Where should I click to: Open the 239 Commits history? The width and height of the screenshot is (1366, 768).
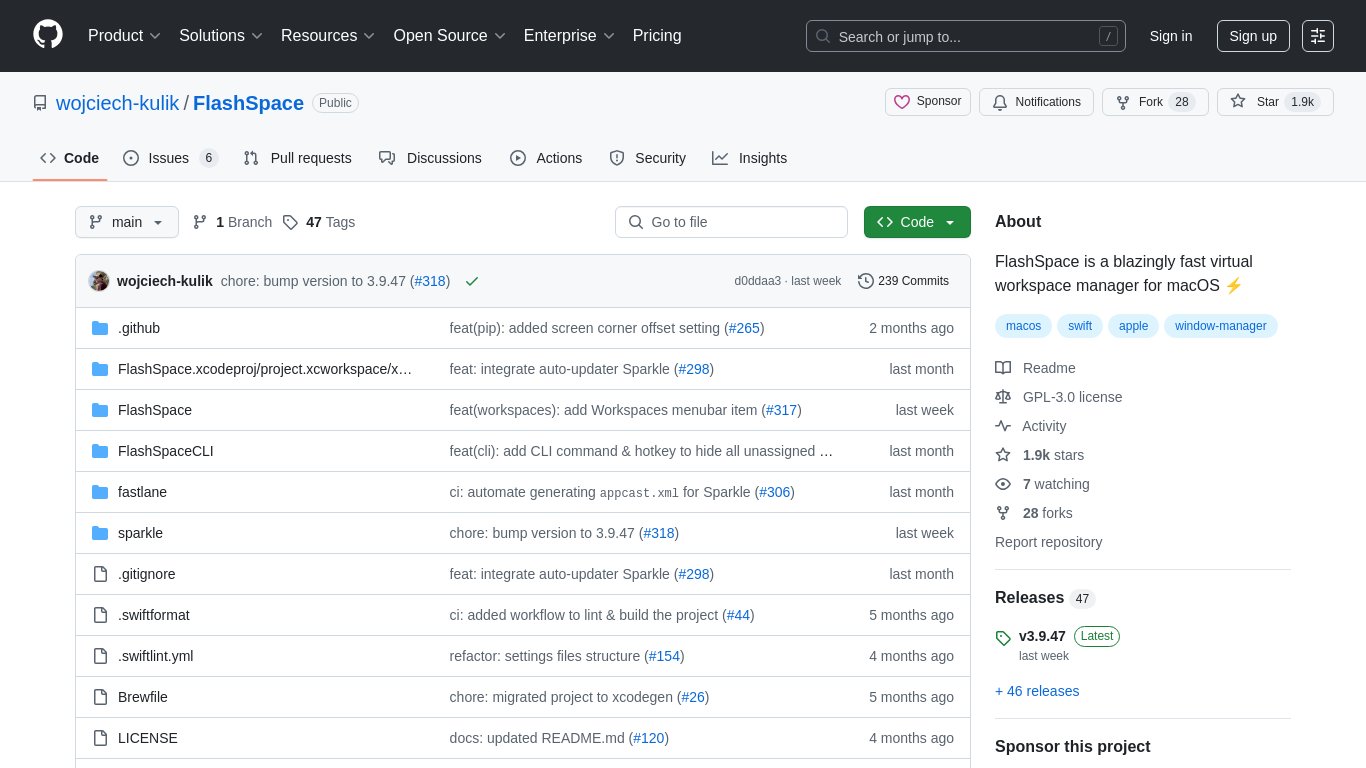pos(903,281)
